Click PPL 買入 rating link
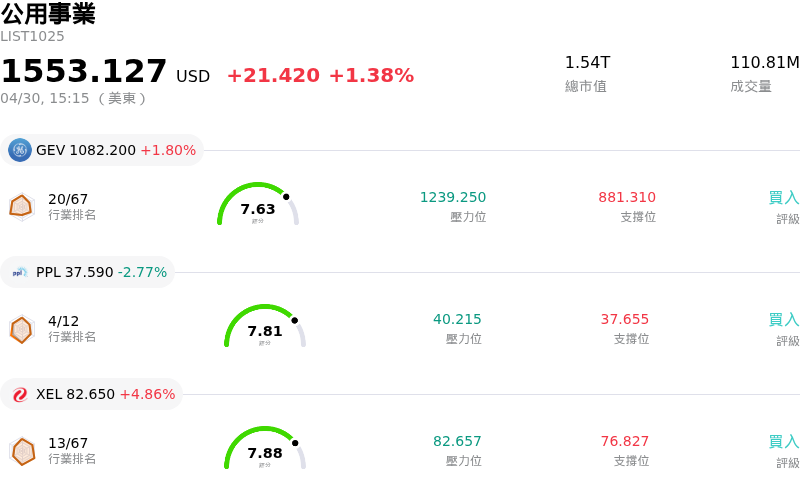Viewport: 800px width, 488px height. (783, 320)
